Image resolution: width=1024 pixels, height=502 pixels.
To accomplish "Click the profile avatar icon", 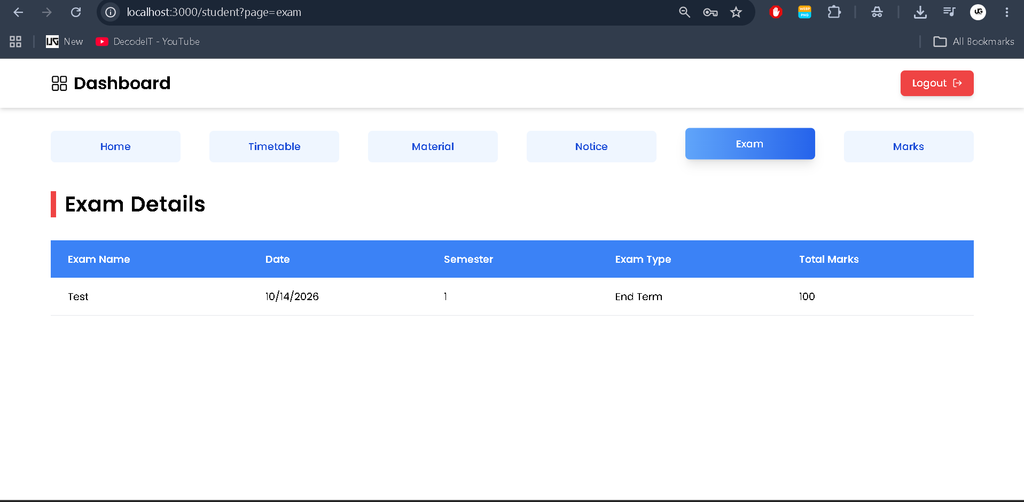I will coord(978,12).
